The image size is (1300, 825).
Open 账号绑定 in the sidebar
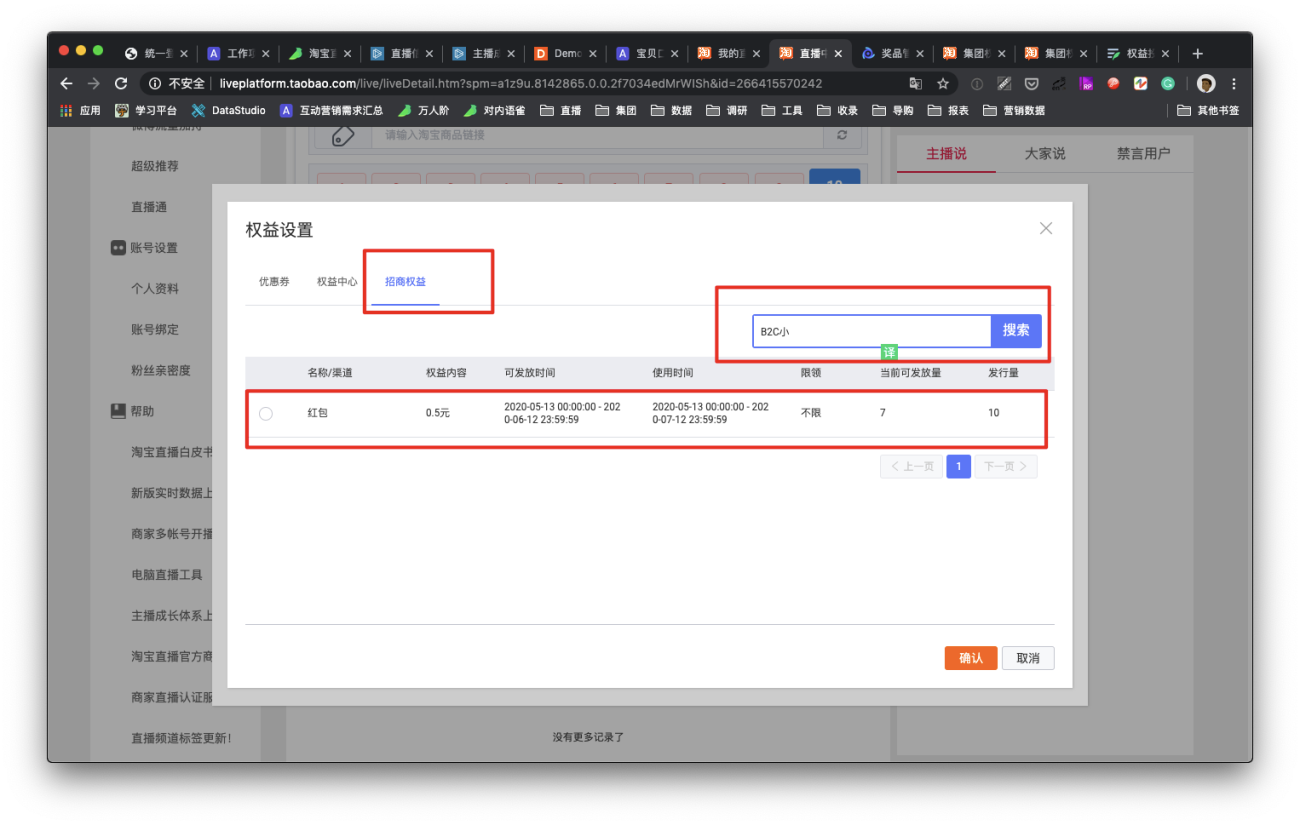pyautogui.click(x=155, y=329)
